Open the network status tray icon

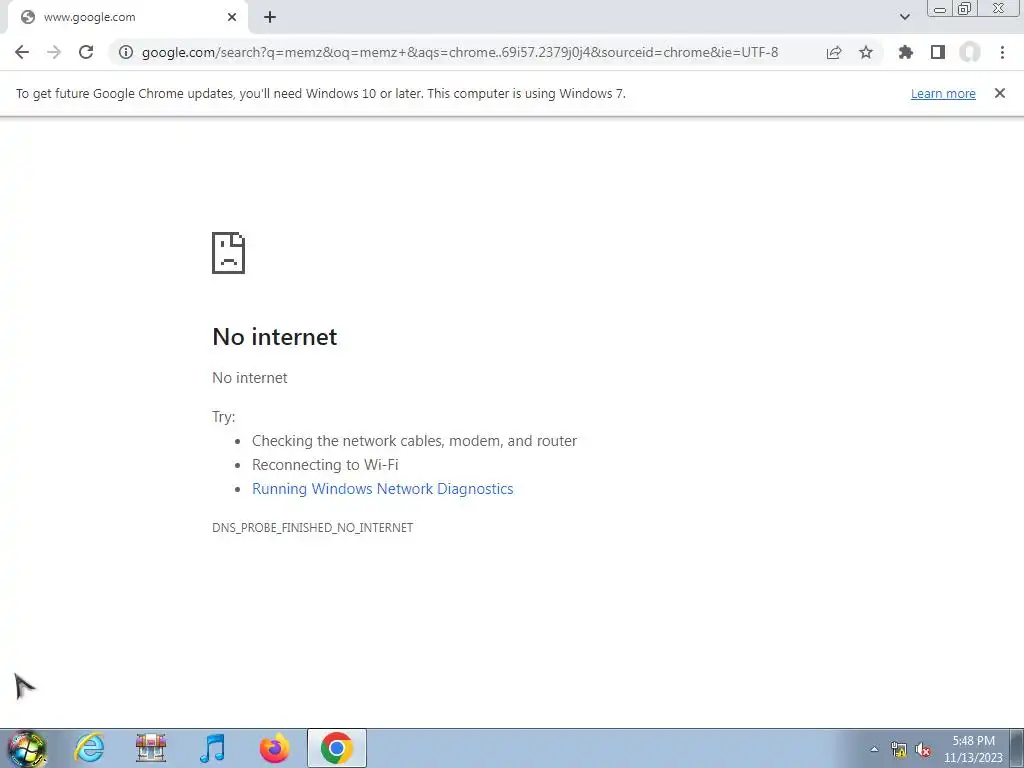[899, 750]
